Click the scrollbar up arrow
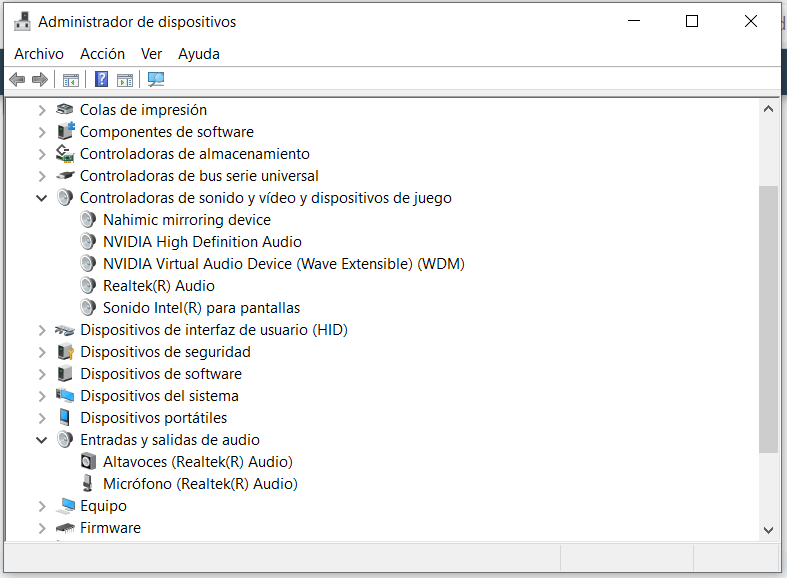 coord(768,109)
